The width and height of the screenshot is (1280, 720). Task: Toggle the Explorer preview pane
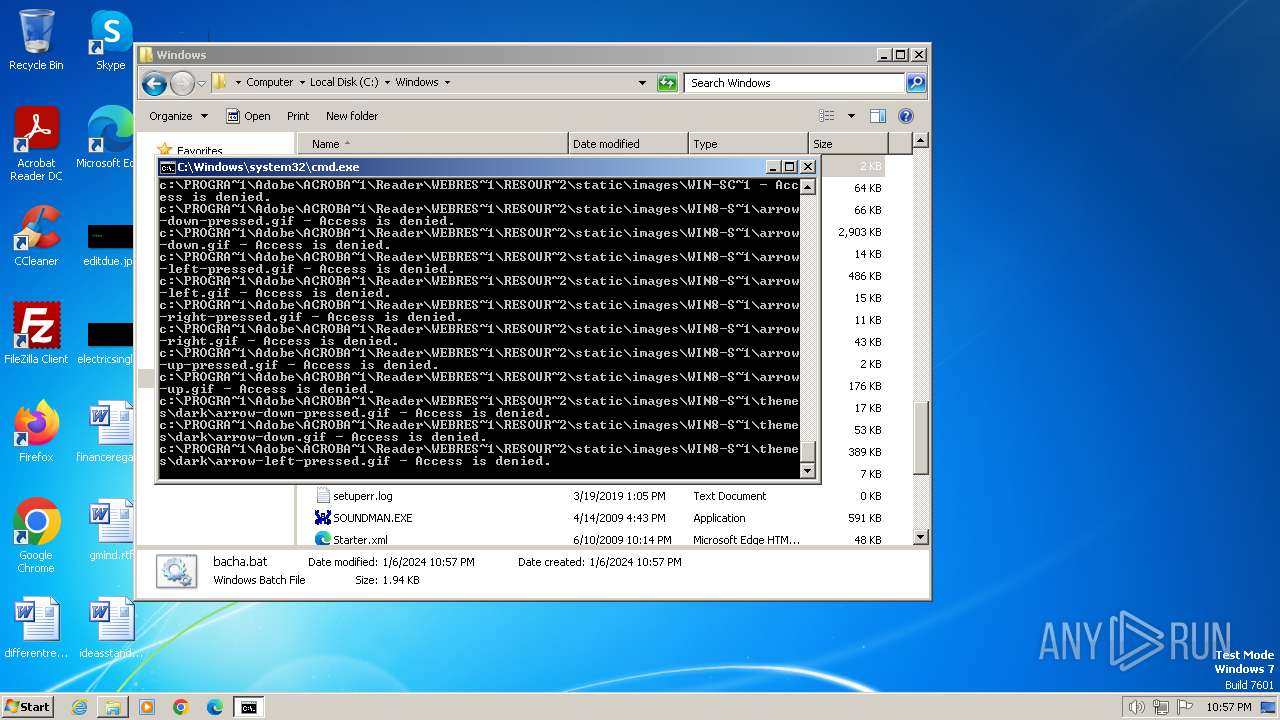877,116
